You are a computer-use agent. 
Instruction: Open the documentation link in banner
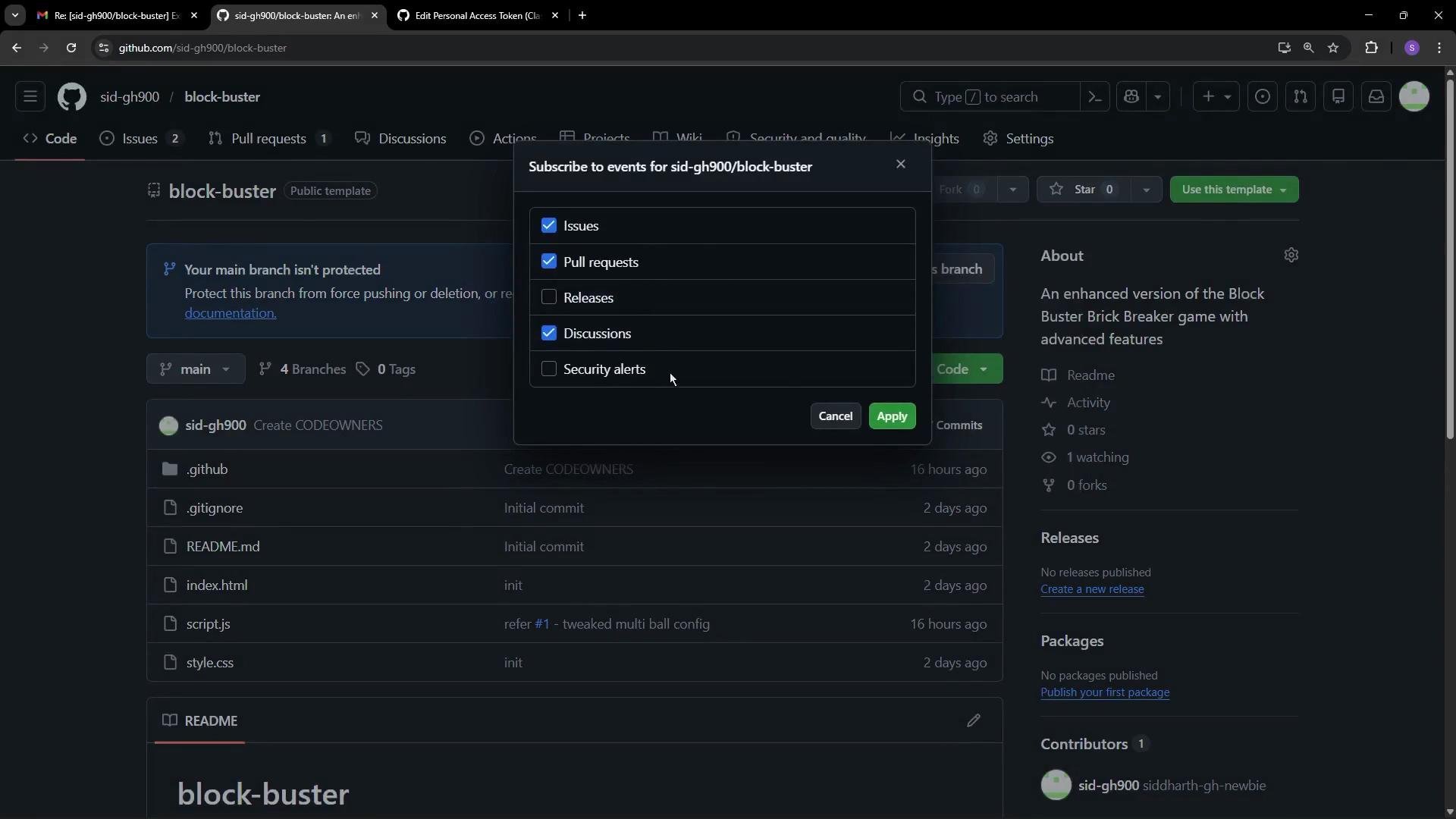(x=231, y=313)
